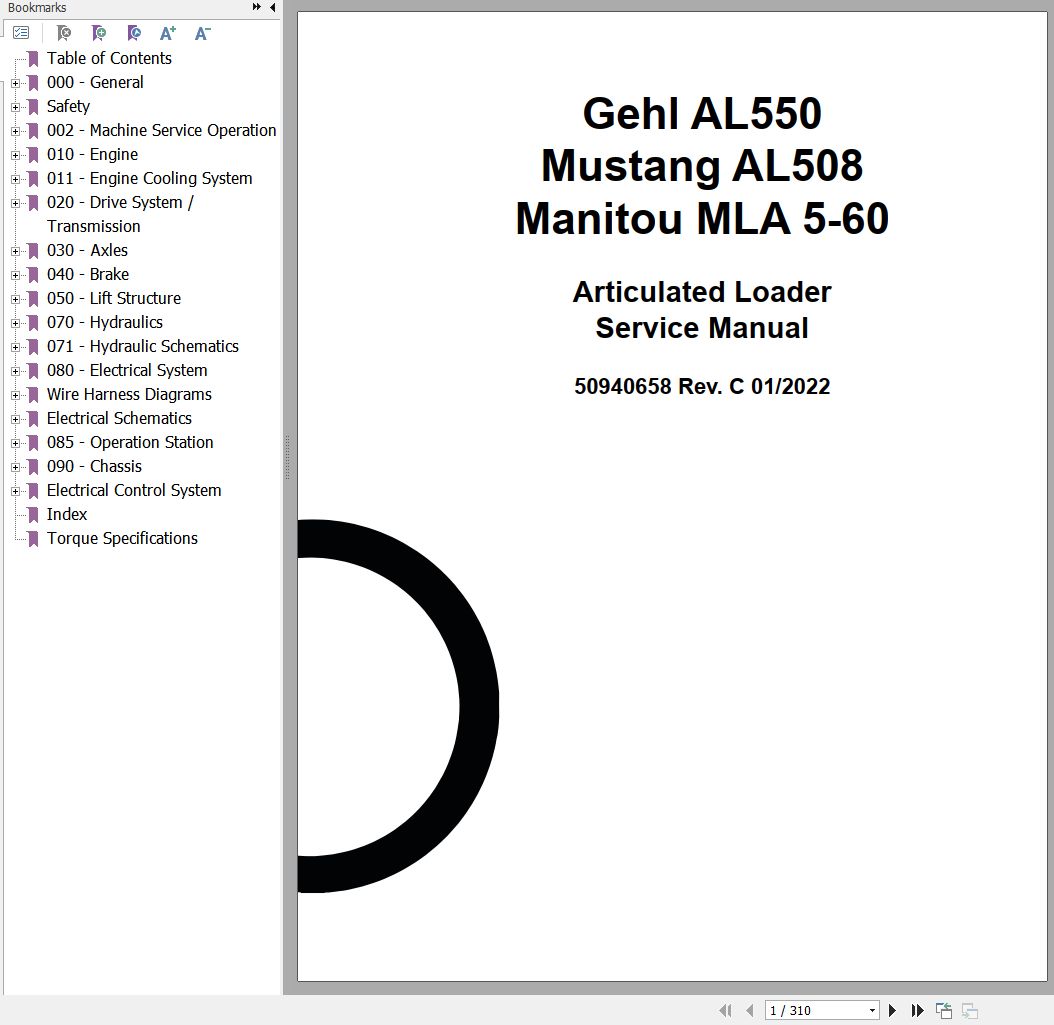Image resolution: width=1054 pixels, height=1025 pixels.
Task: Expand 050 - Lift Structure bookmark
Action: [x=15, y=299]
